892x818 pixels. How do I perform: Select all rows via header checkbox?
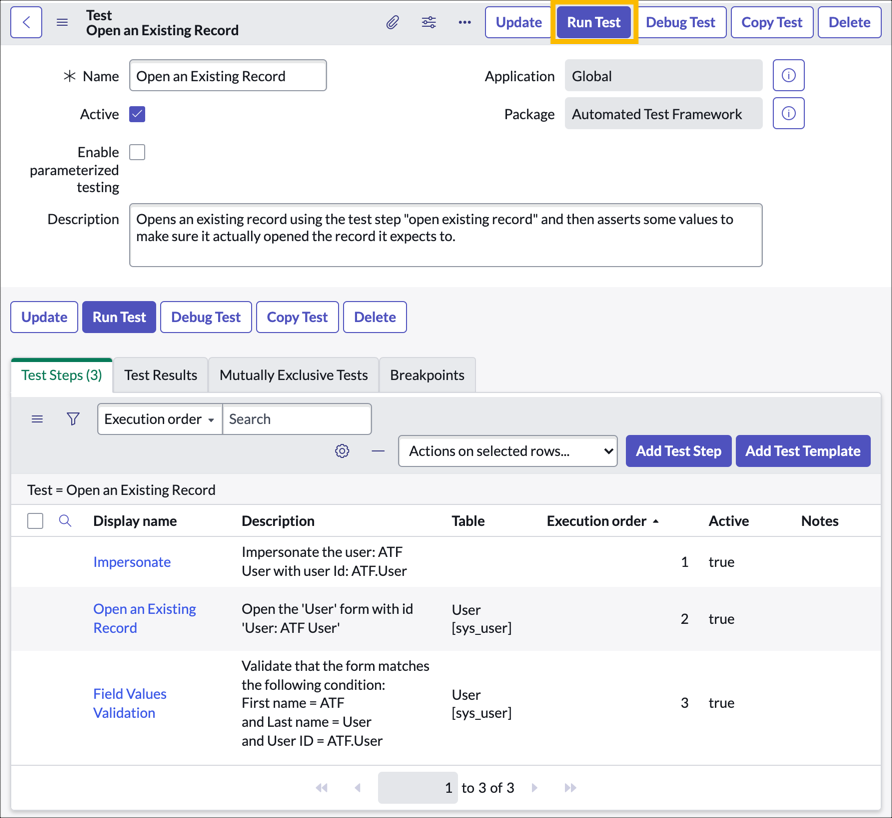[36, 521]
